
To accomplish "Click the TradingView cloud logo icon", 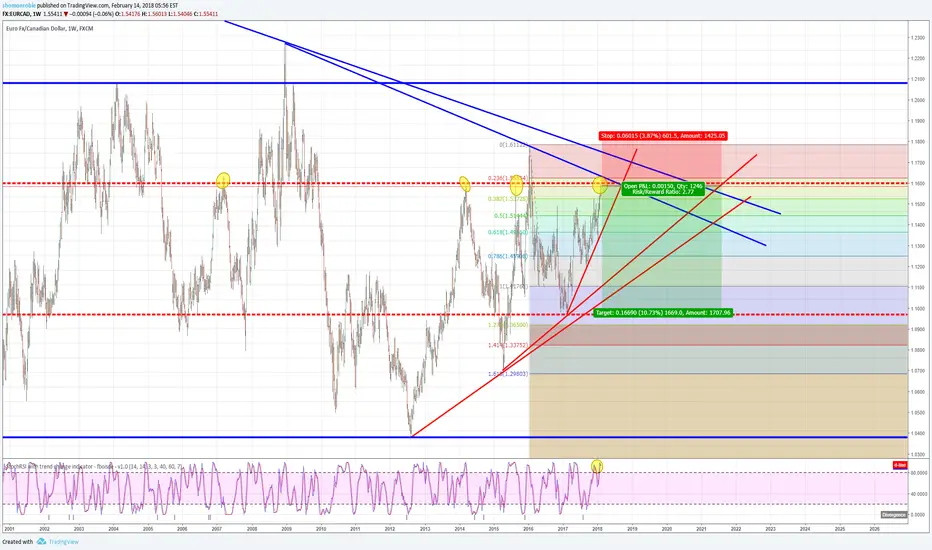I will (41, 542).
